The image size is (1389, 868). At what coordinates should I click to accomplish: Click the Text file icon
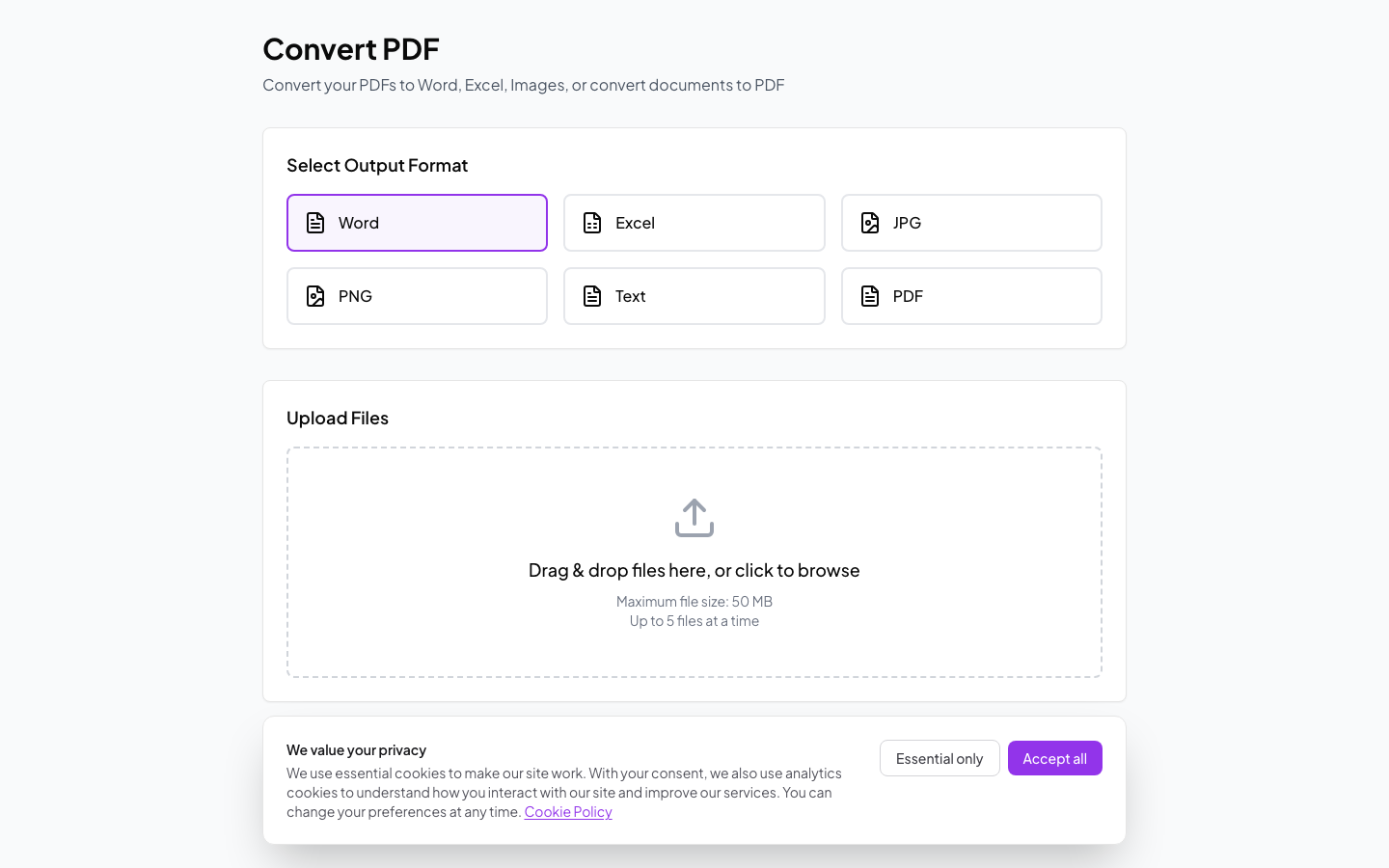click(x=592, y=296)
